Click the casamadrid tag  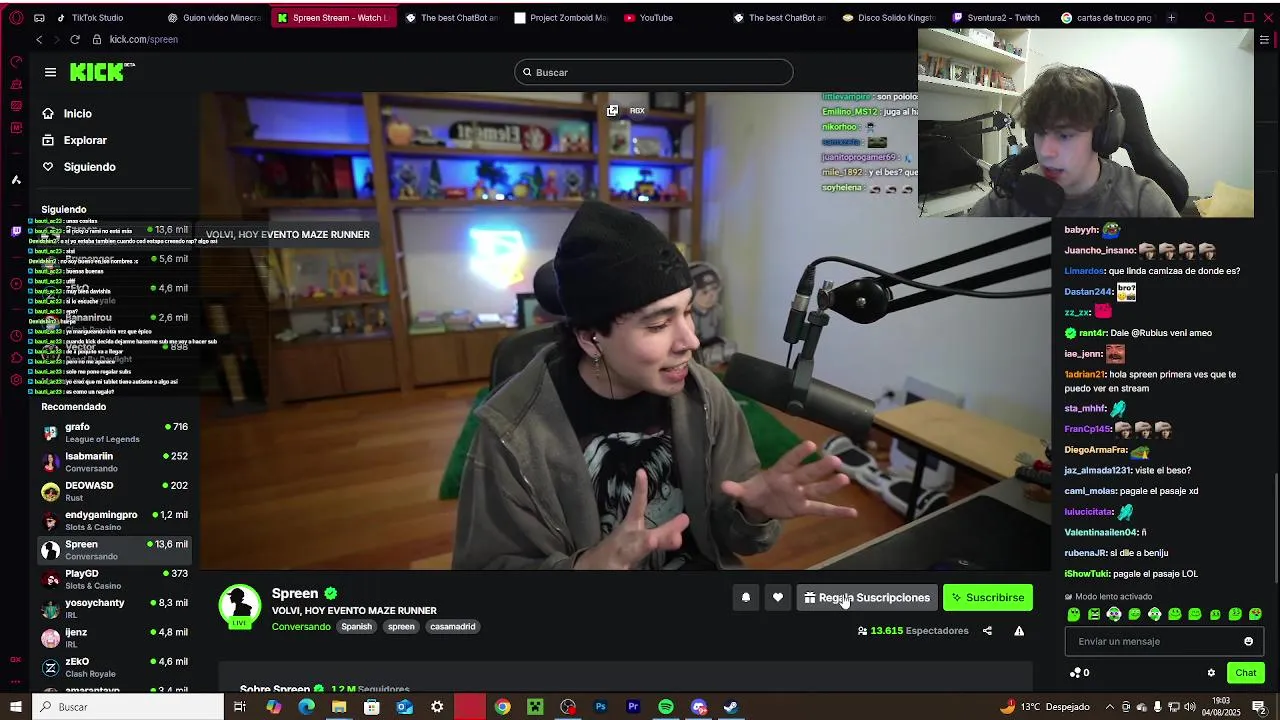coord(453,627)
